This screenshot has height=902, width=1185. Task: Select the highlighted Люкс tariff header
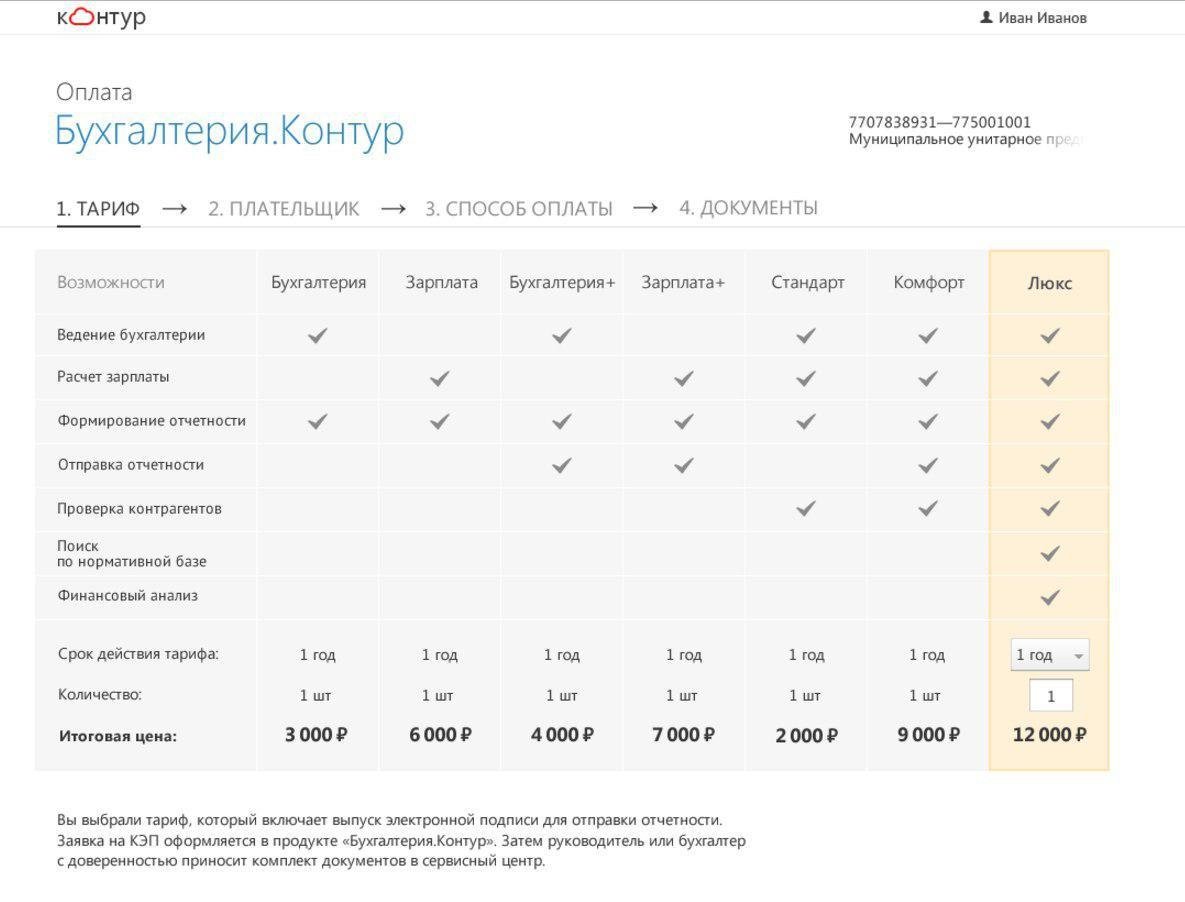click(1050, 283)
